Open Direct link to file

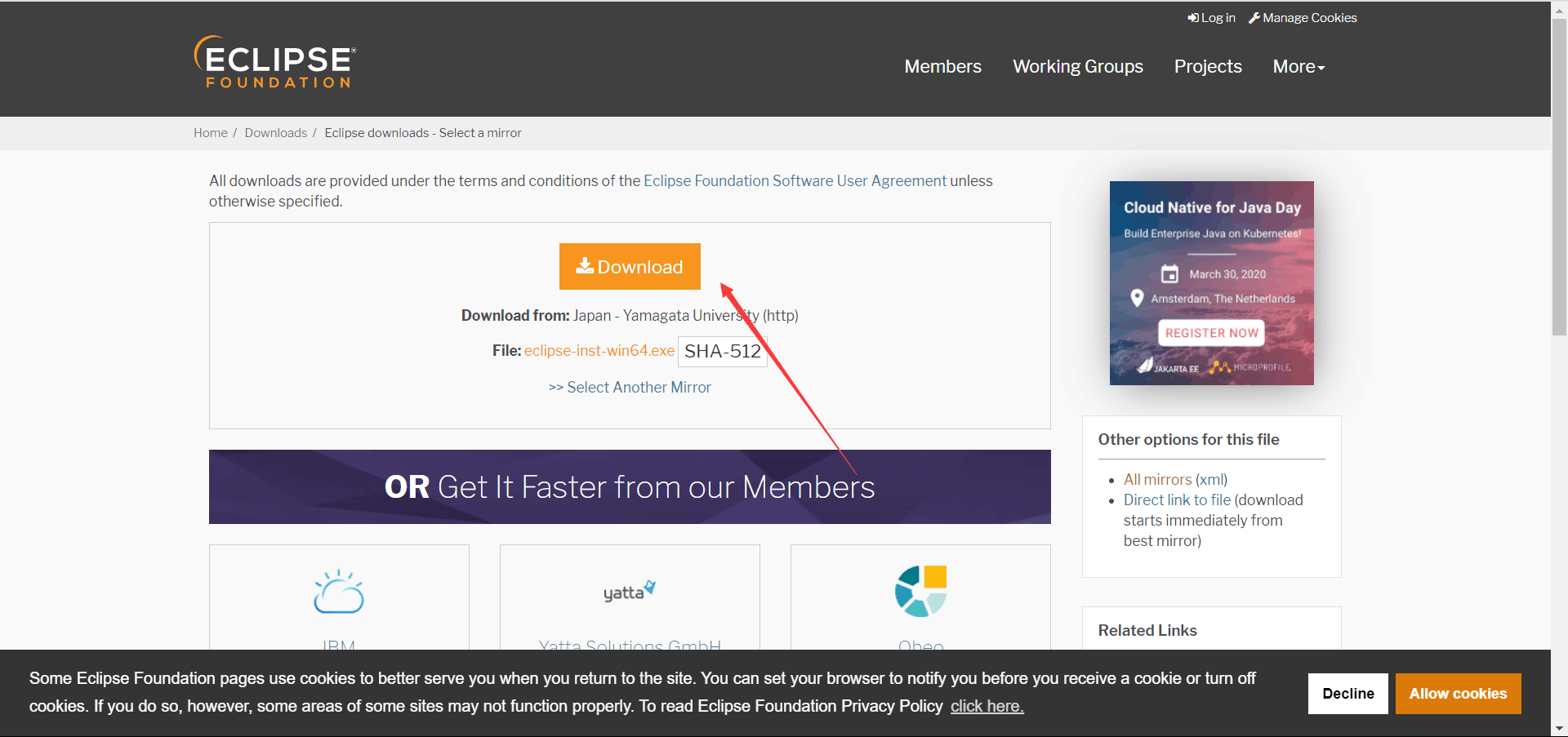click(x=1177, y=500)
